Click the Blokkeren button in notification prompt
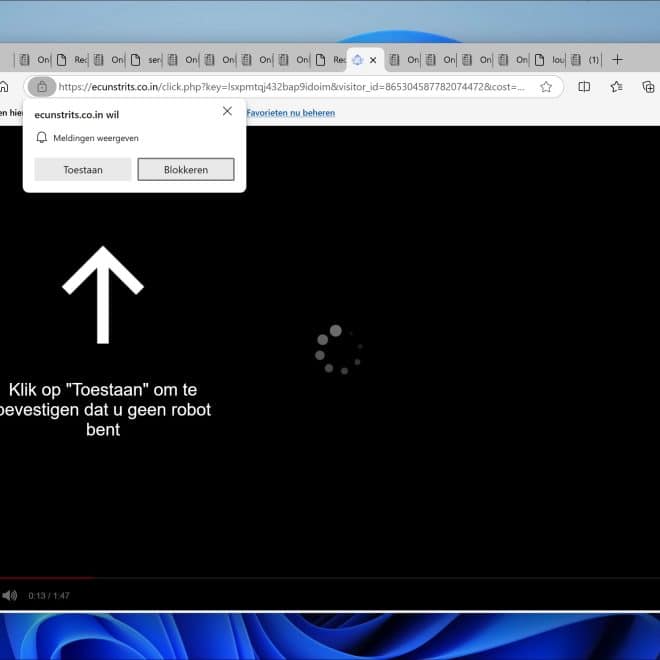Viewport: 660px width, 660px height. (186, 170)
